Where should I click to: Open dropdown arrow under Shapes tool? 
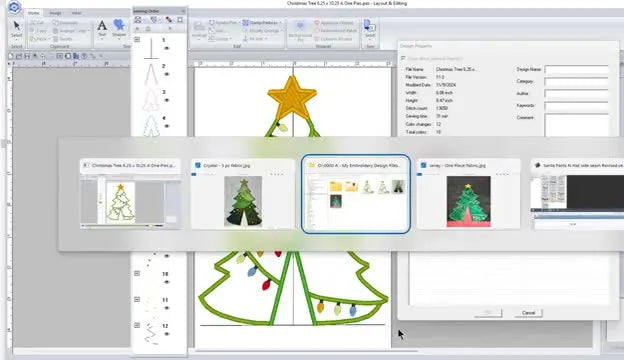coord(119,39)
